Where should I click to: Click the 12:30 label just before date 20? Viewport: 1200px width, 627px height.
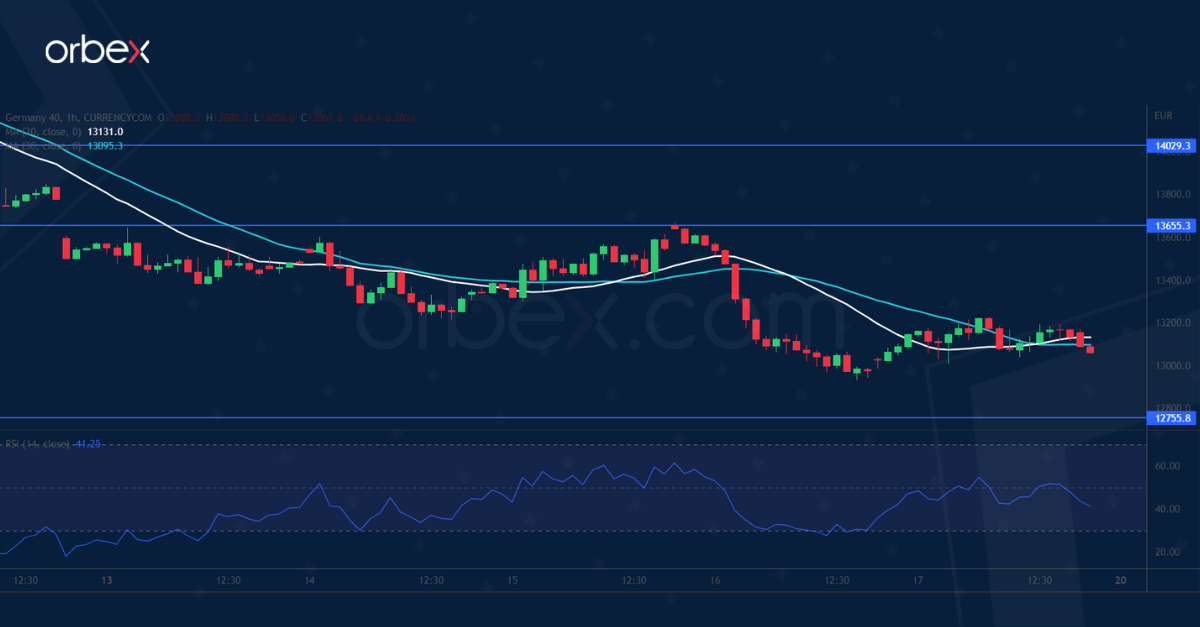click(1040, 580)
